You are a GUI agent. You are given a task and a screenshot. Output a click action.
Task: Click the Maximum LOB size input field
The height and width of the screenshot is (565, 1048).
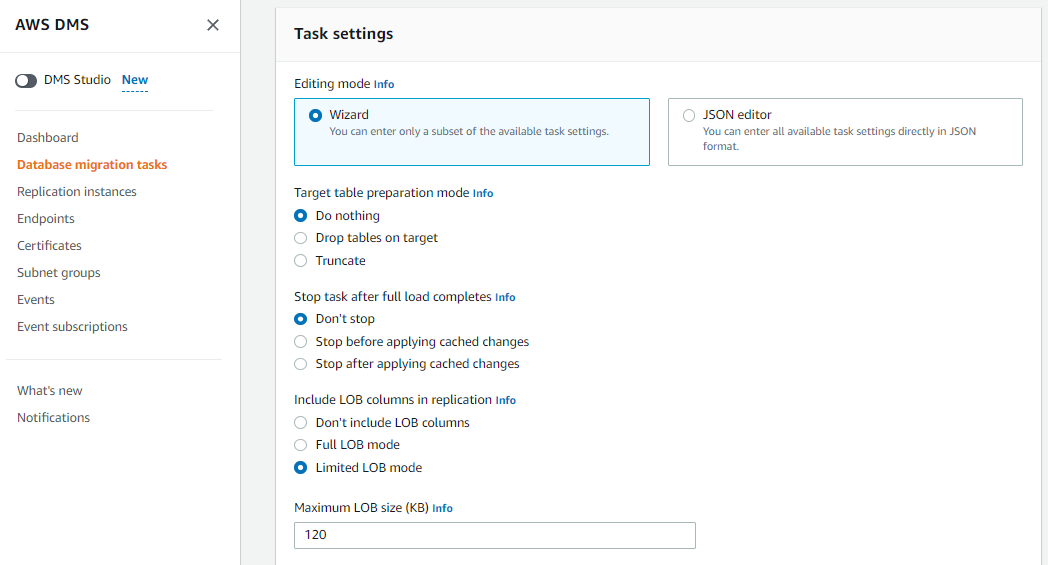coord(494,535)
